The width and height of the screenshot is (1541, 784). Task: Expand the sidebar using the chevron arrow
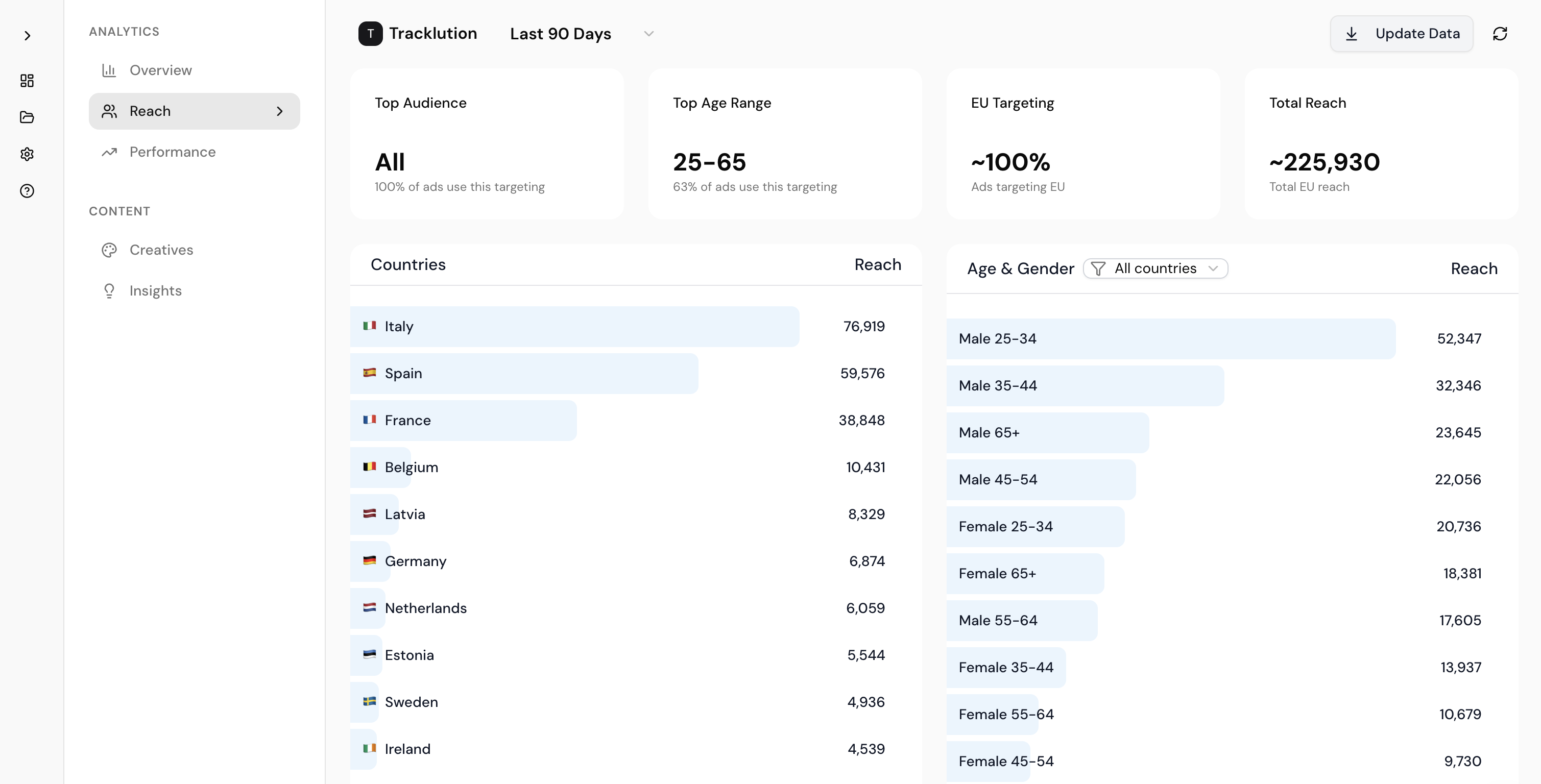pos(28,36)
